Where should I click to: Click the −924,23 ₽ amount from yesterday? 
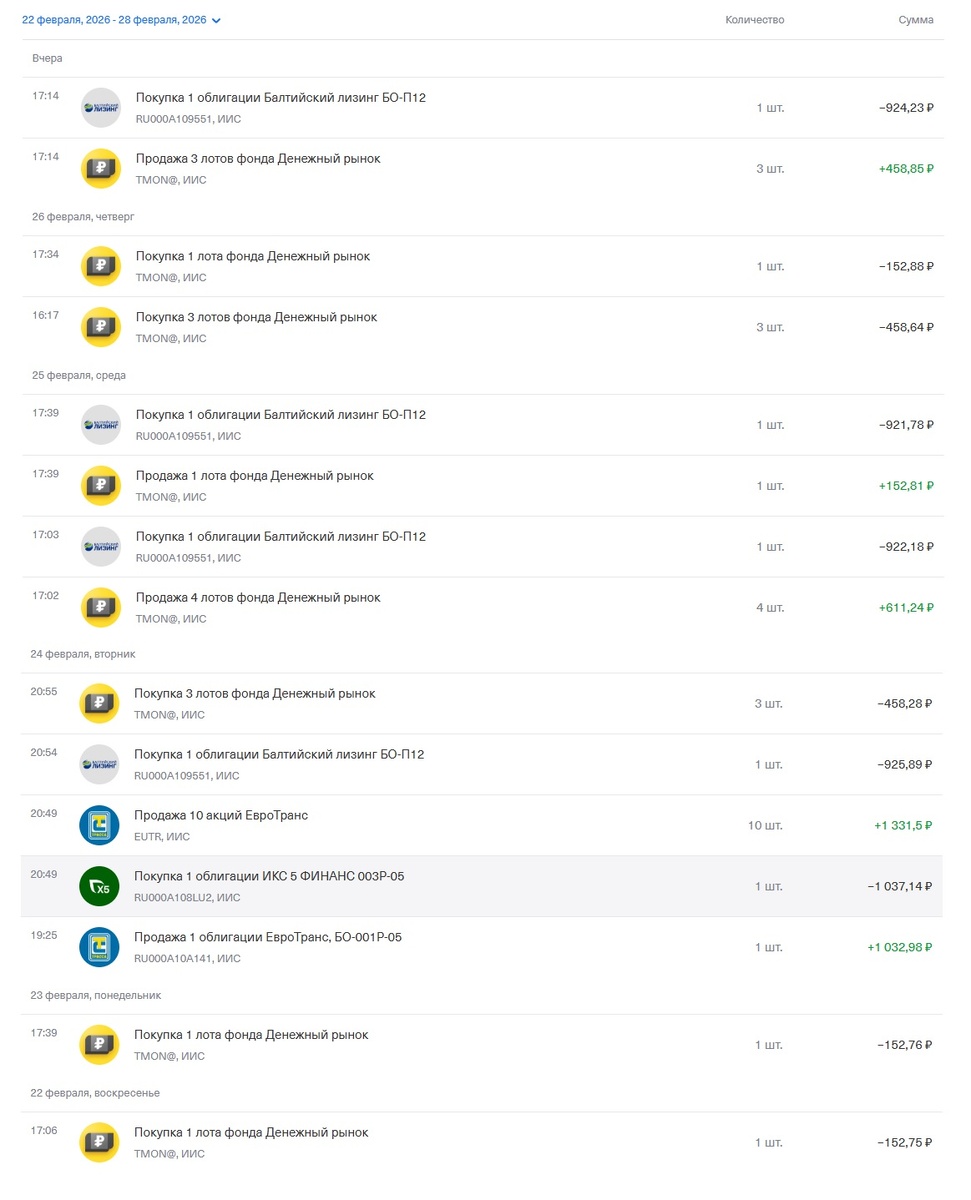coord(906,108)
